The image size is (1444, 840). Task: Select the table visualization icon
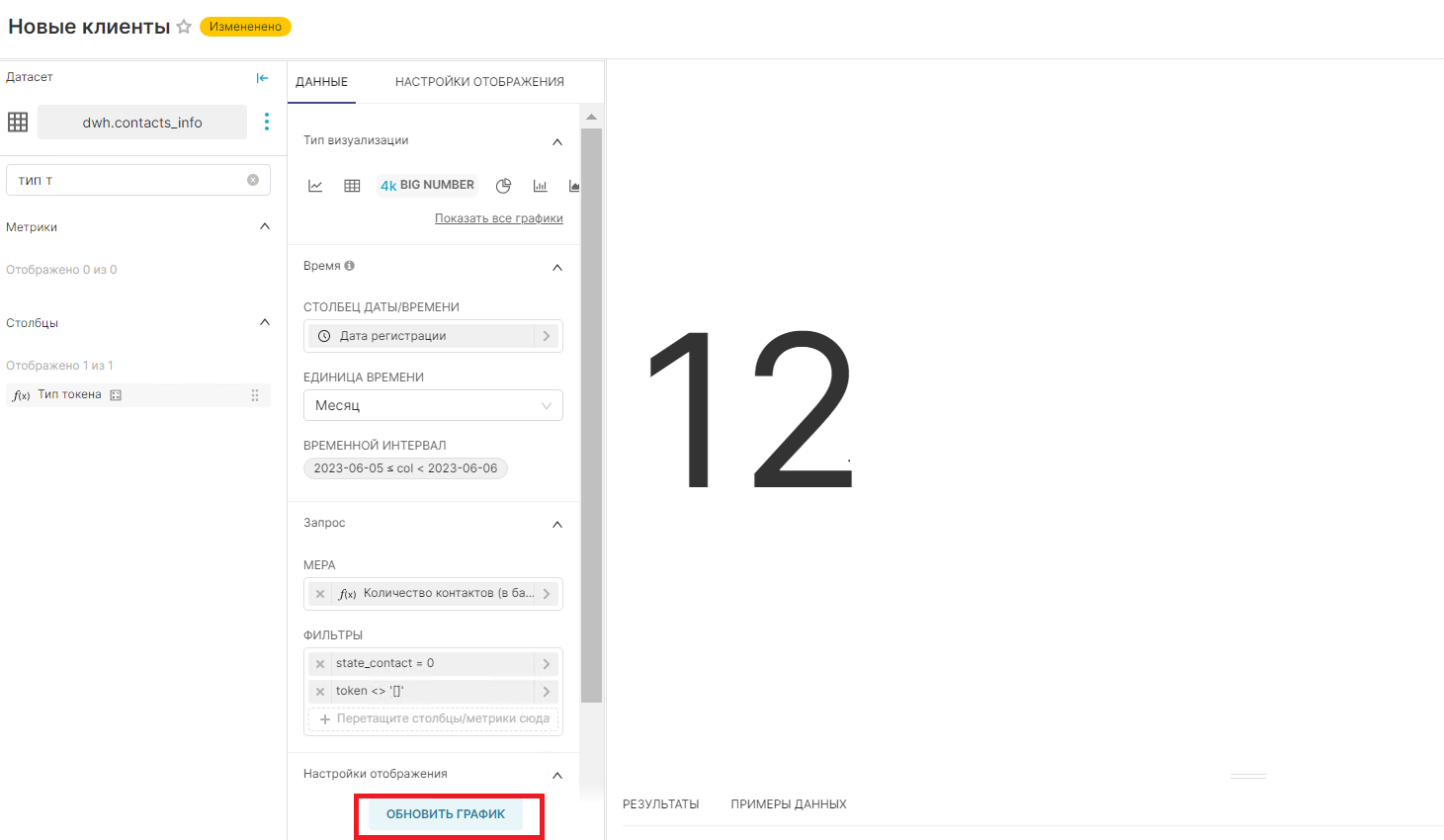coord(352,186)
